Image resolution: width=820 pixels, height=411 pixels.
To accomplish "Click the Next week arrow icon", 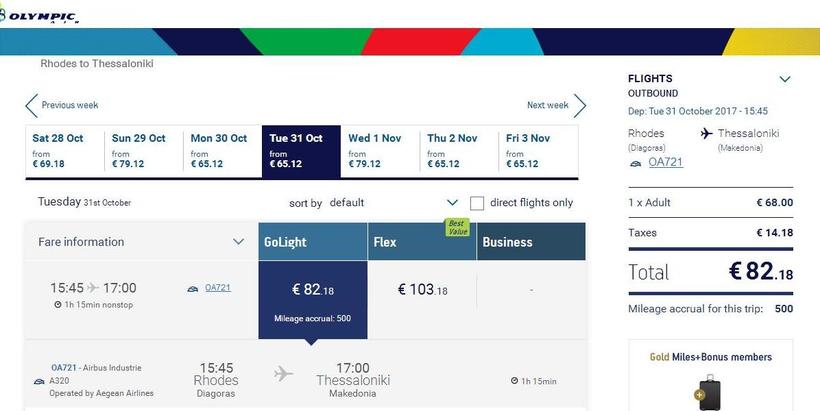I will point(580,105).
